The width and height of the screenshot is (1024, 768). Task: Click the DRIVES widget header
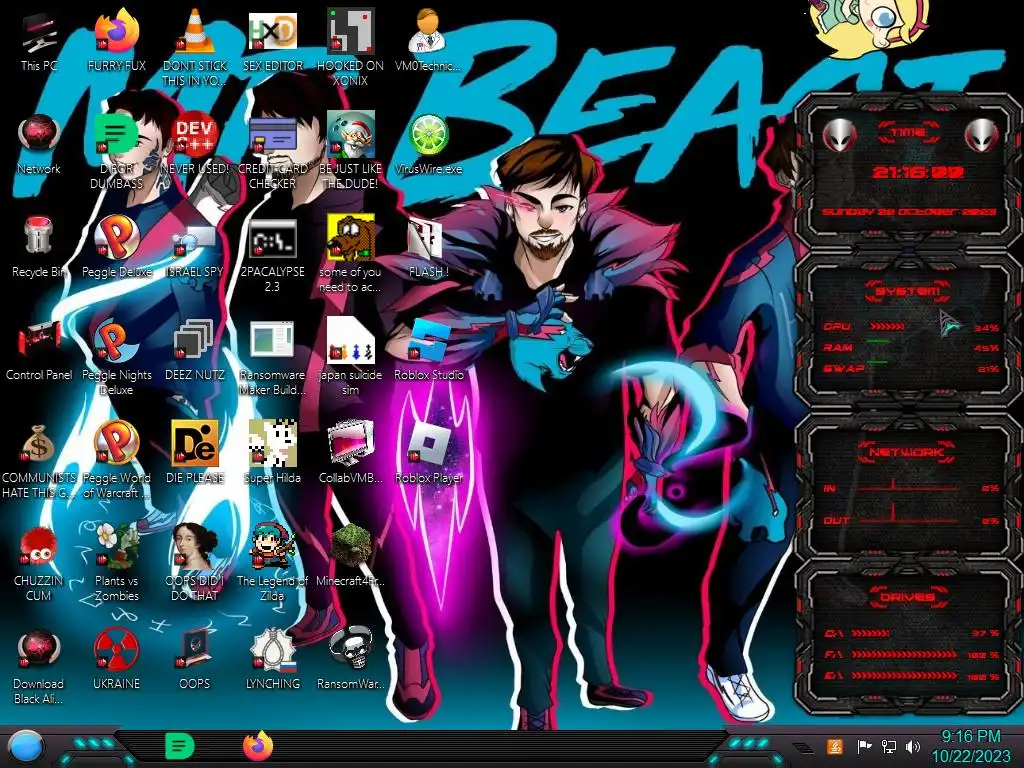[908, 597]
